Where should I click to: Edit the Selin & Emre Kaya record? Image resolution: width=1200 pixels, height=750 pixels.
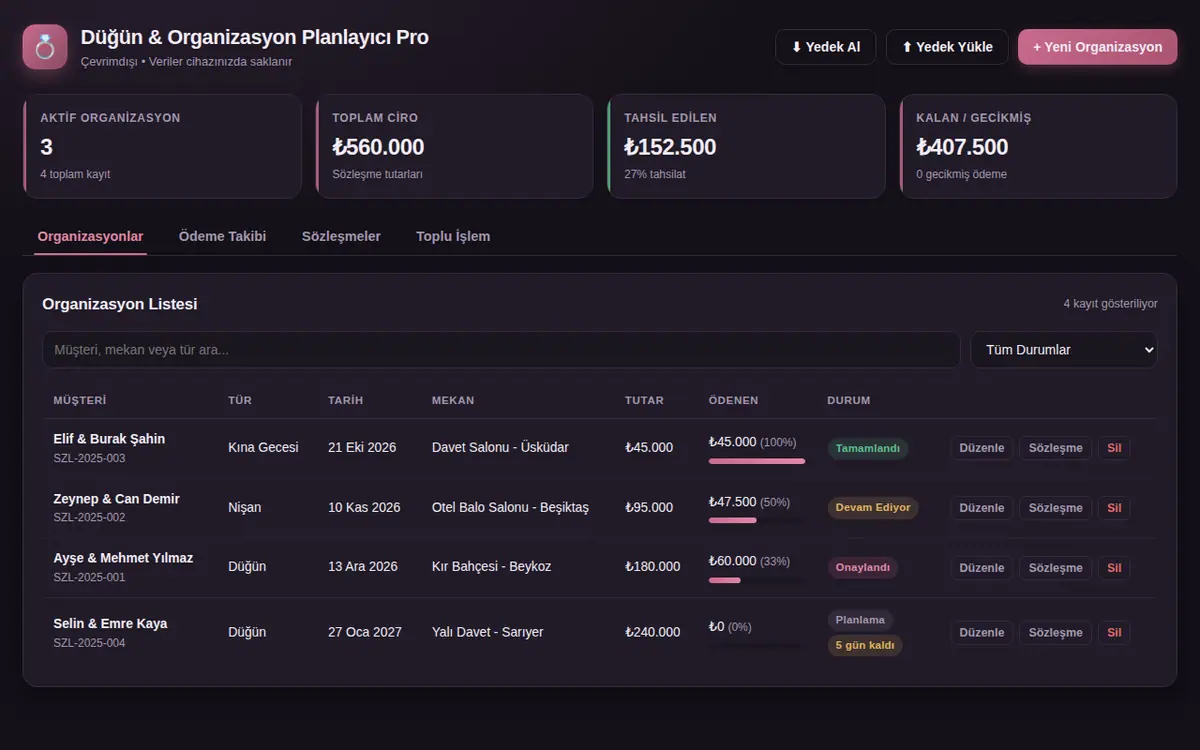982,633
